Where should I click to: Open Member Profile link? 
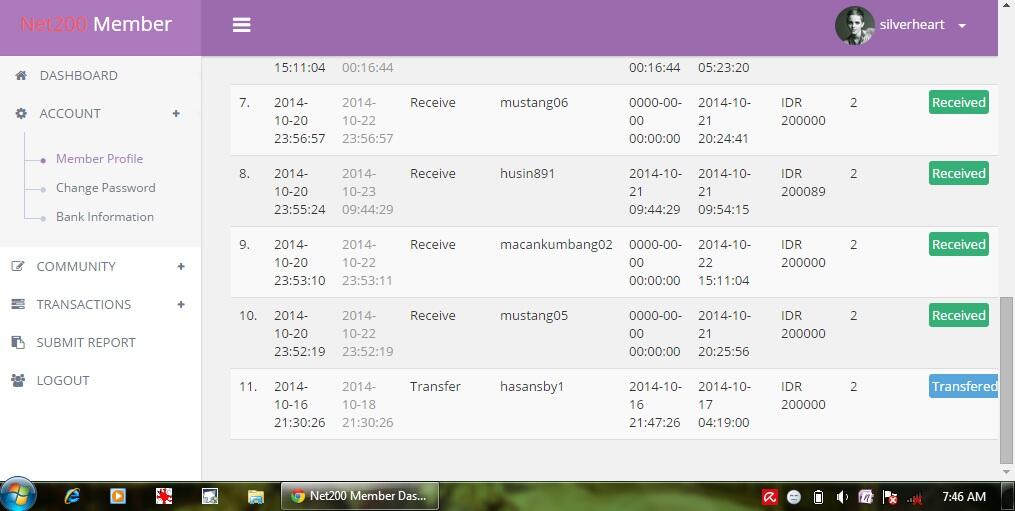tap(99, 159)
